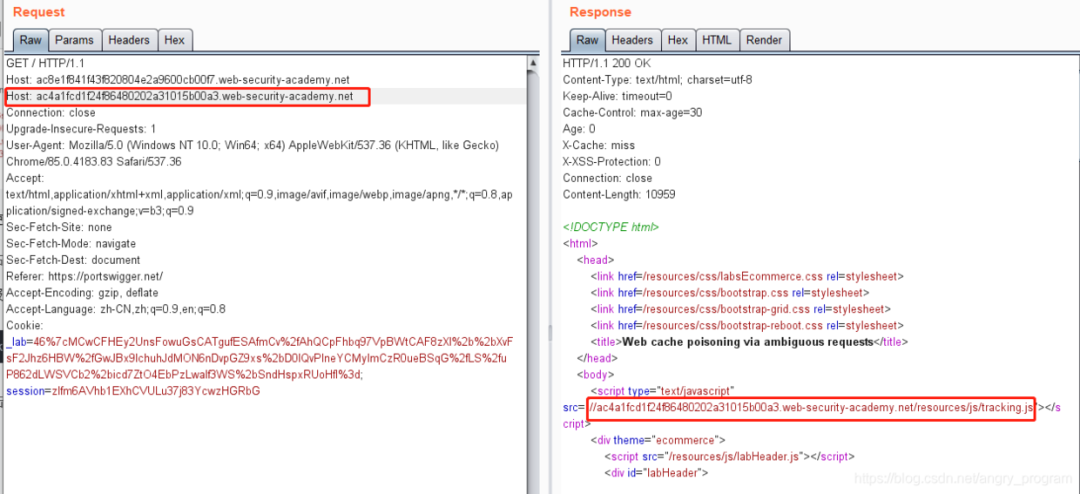Click the page title text in response
This screenshot has height=494, width=1080.
point(760,341)
